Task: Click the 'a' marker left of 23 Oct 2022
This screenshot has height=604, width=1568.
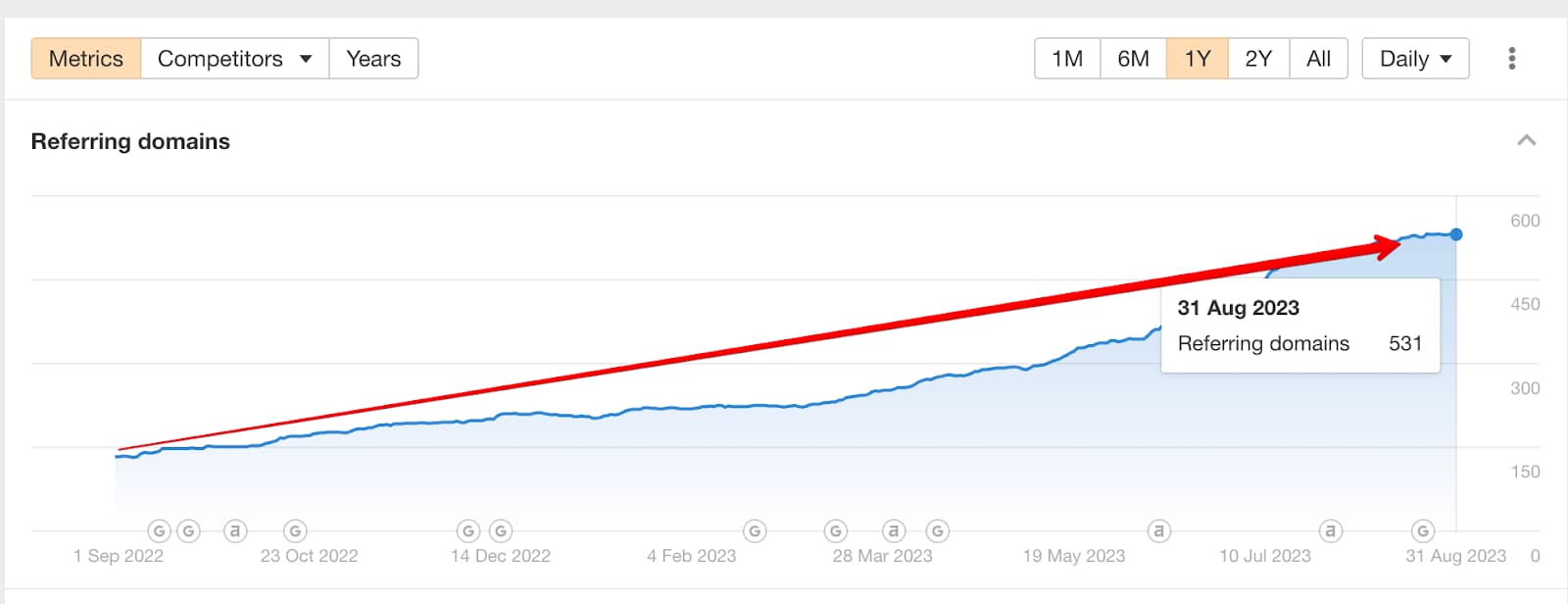Action: point(234,531)
